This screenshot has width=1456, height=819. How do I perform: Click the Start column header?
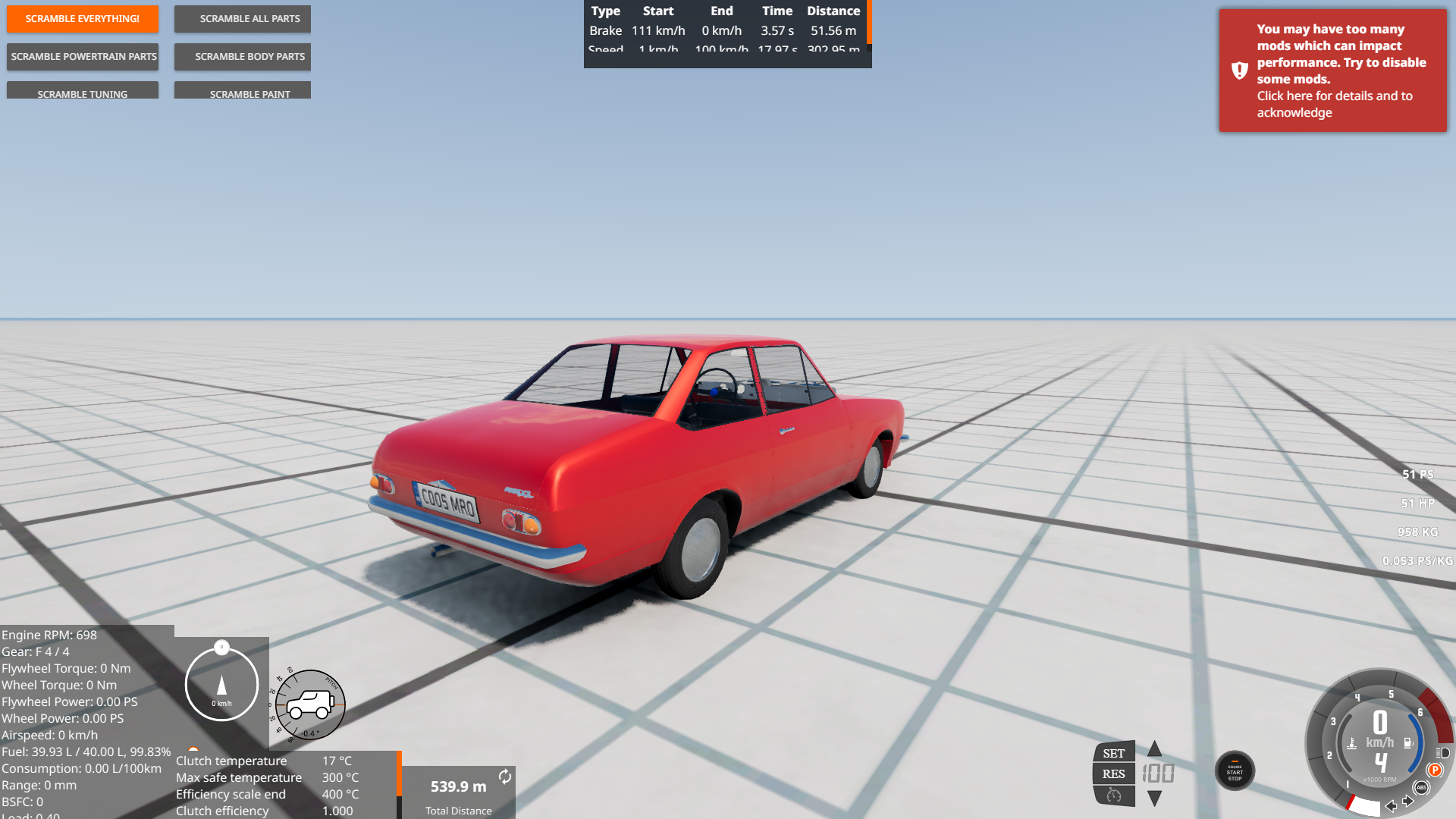coord(658,11)
